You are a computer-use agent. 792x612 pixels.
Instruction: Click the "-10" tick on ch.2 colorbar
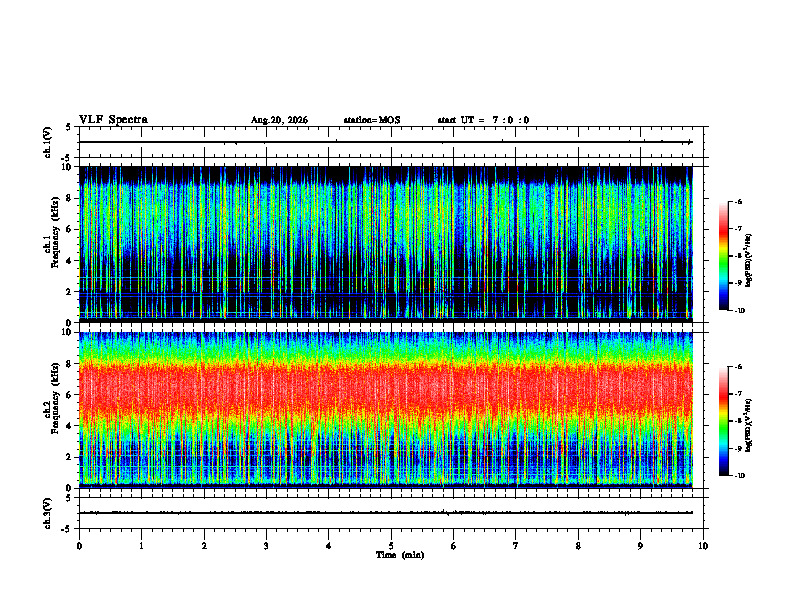[740, 476]
